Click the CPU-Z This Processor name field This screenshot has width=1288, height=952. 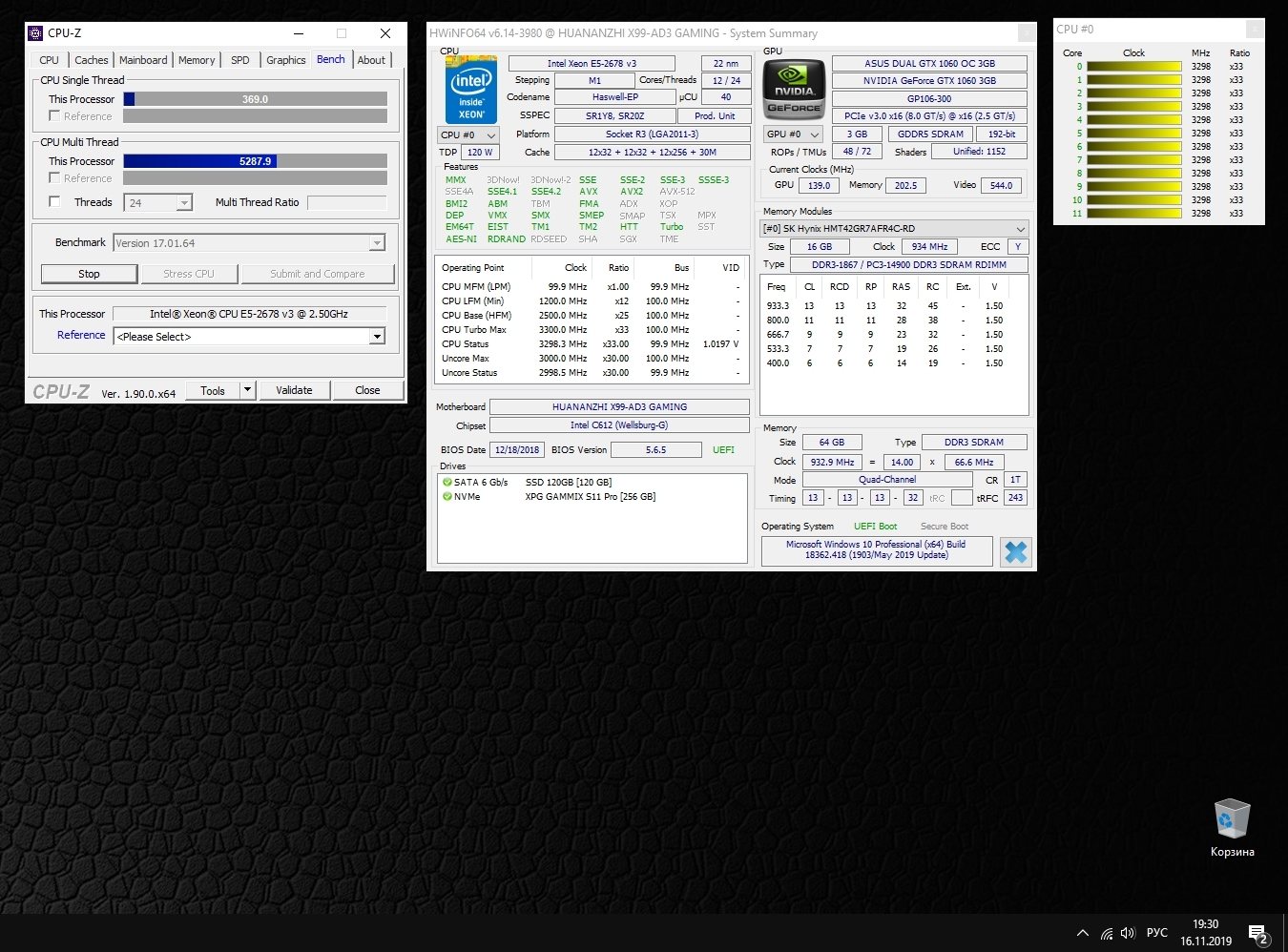pos(249,314)
